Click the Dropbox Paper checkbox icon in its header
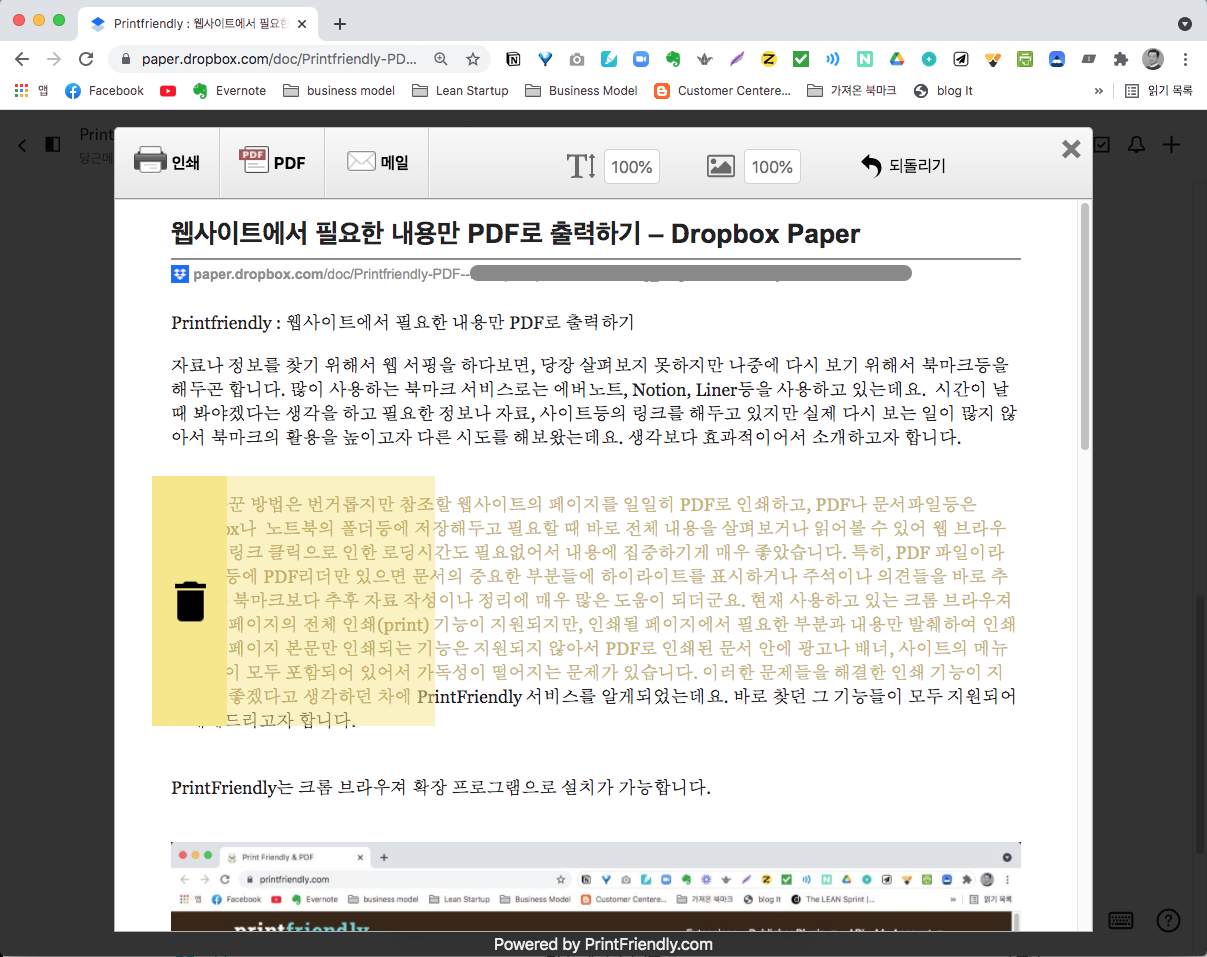The image size is (1207, 957). click(1102, 145)
